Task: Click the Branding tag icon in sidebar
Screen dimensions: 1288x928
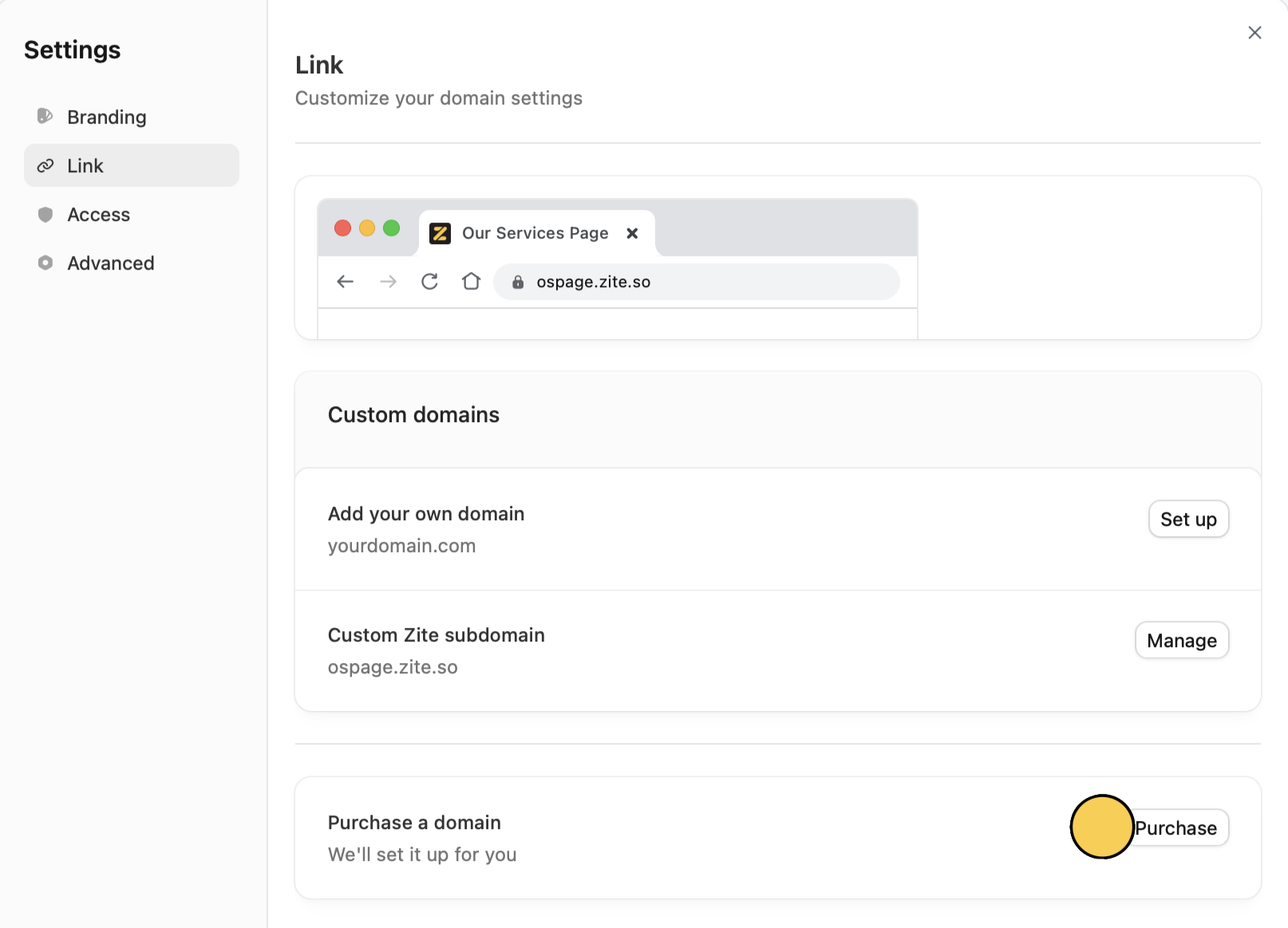Action: (x=45, y=116)
